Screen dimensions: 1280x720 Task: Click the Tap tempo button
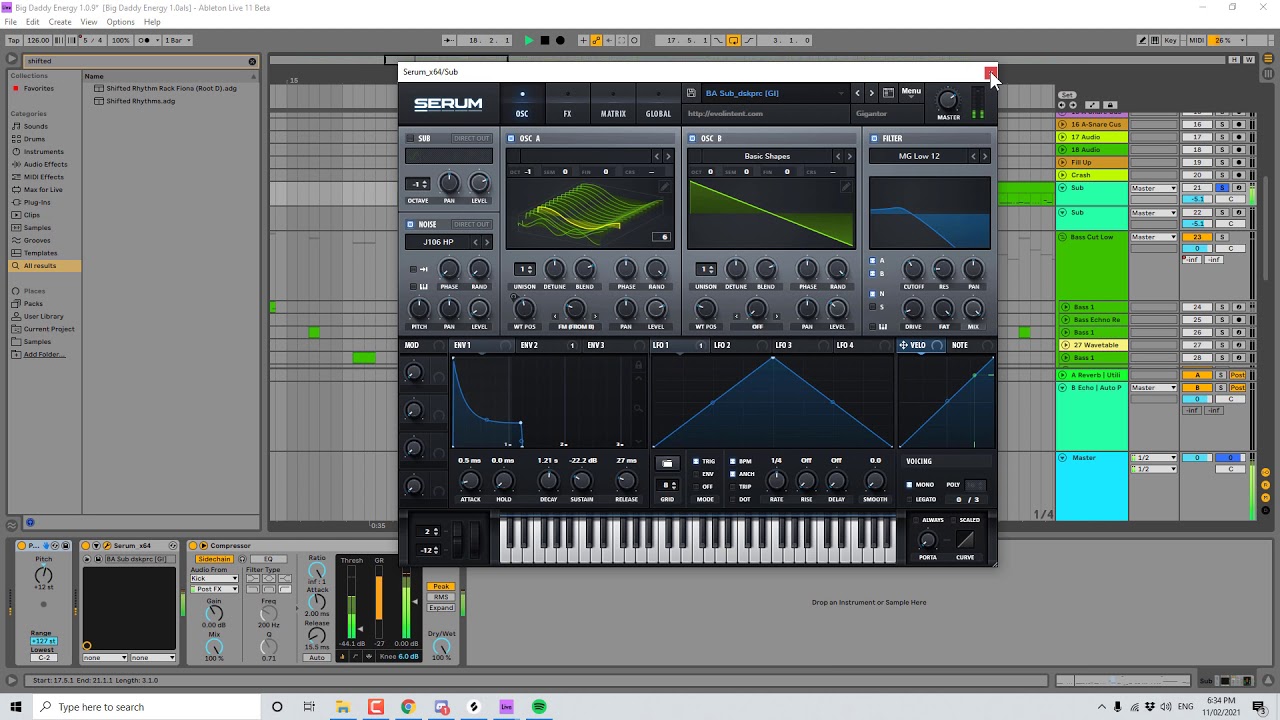tap(14, 40)
